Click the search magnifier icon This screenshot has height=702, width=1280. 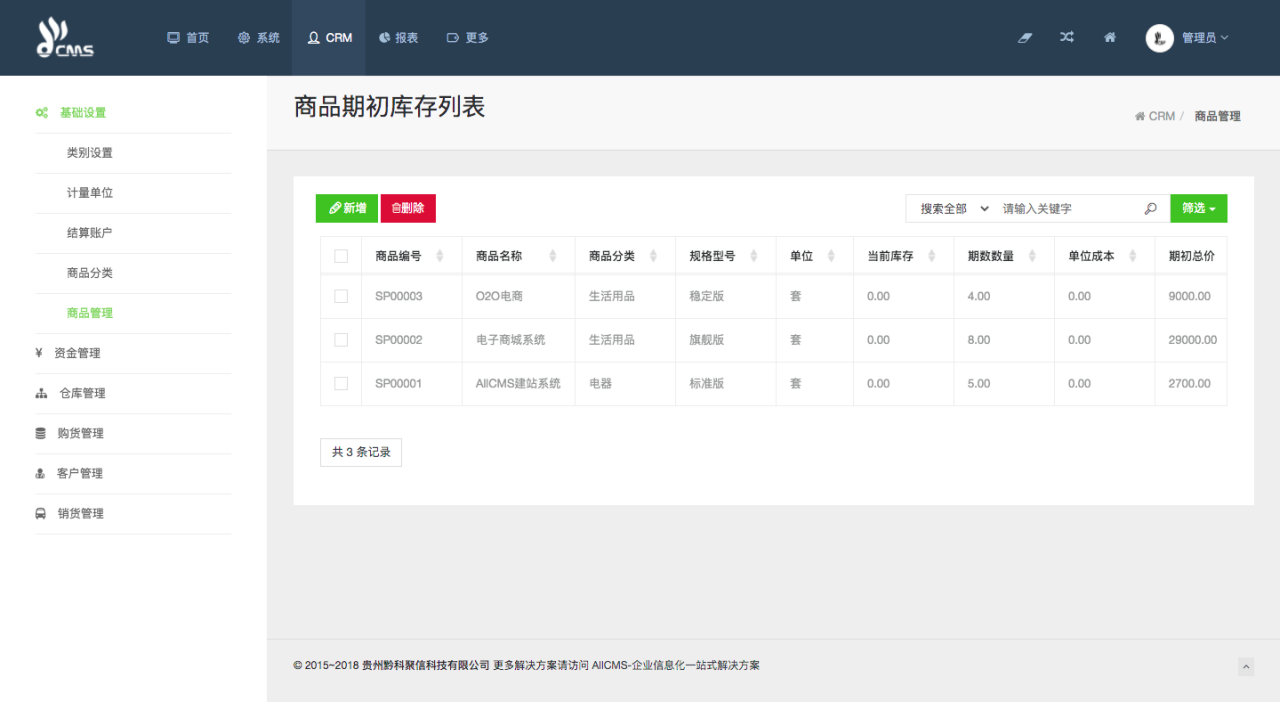[1150, 209]
